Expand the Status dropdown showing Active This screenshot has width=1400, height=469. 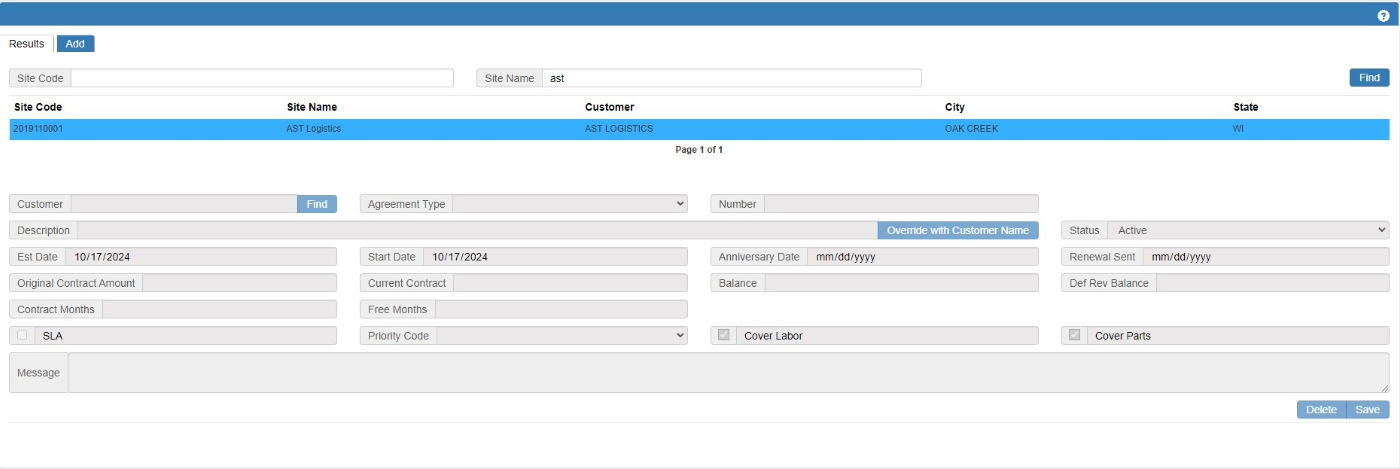pyautogui.click(x=1248, y=230)
